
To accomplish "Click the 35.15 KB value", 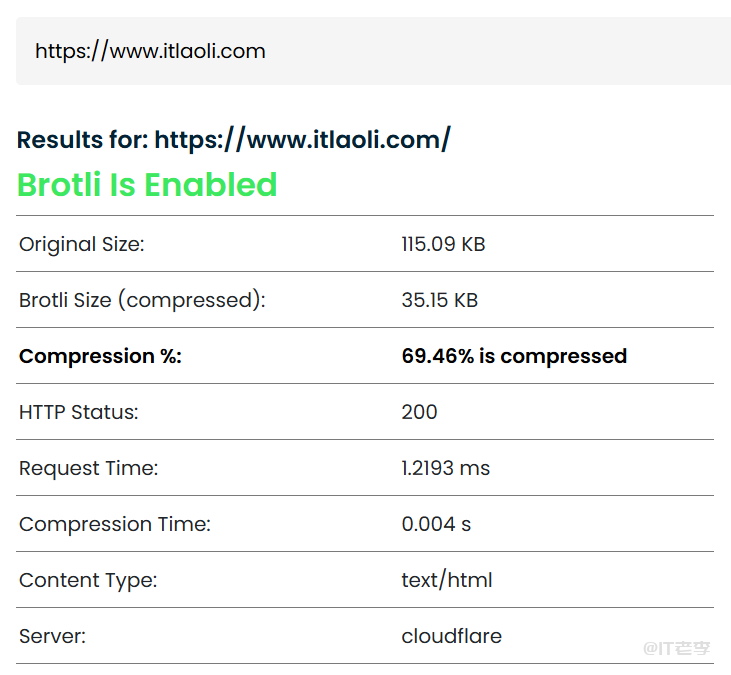I will tap(440, 300).
